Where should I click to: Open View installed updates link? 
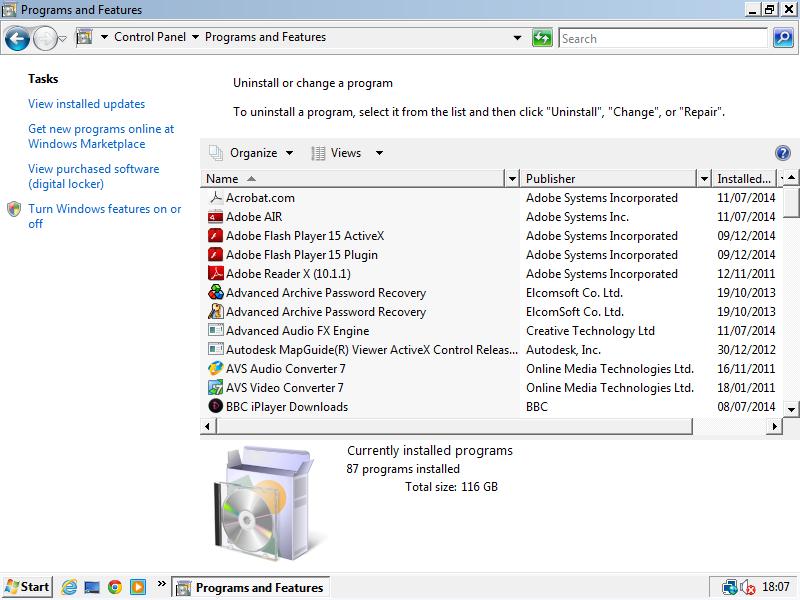tap(86, 104)
